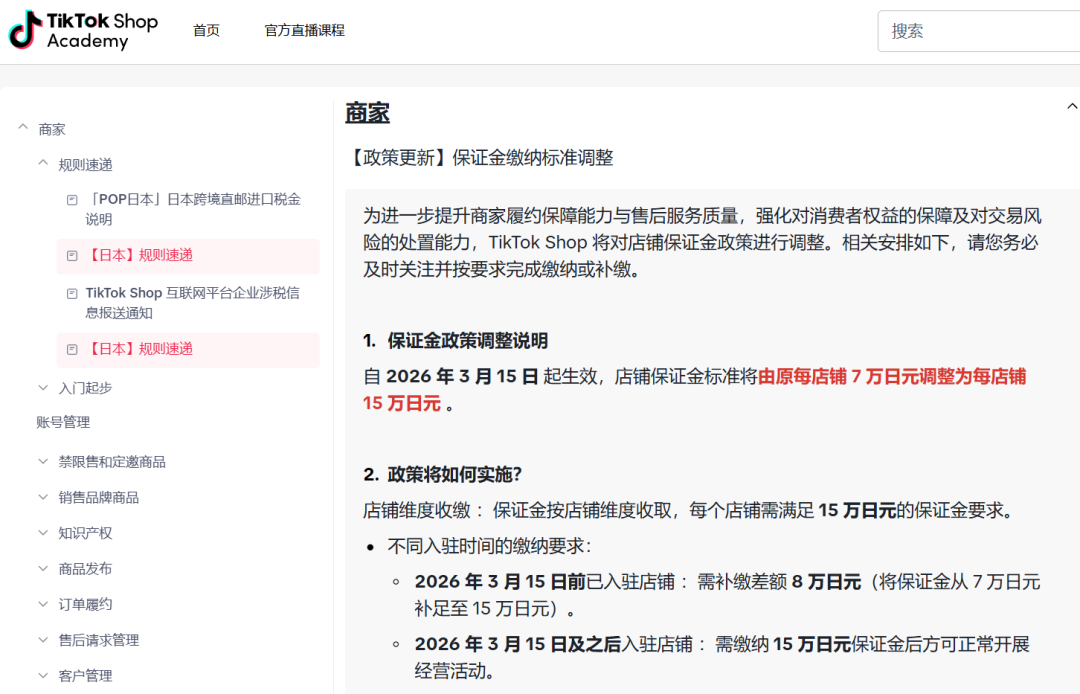Click document icon beside TikTok Shop 涉税信息报送通知

point(71,293)
